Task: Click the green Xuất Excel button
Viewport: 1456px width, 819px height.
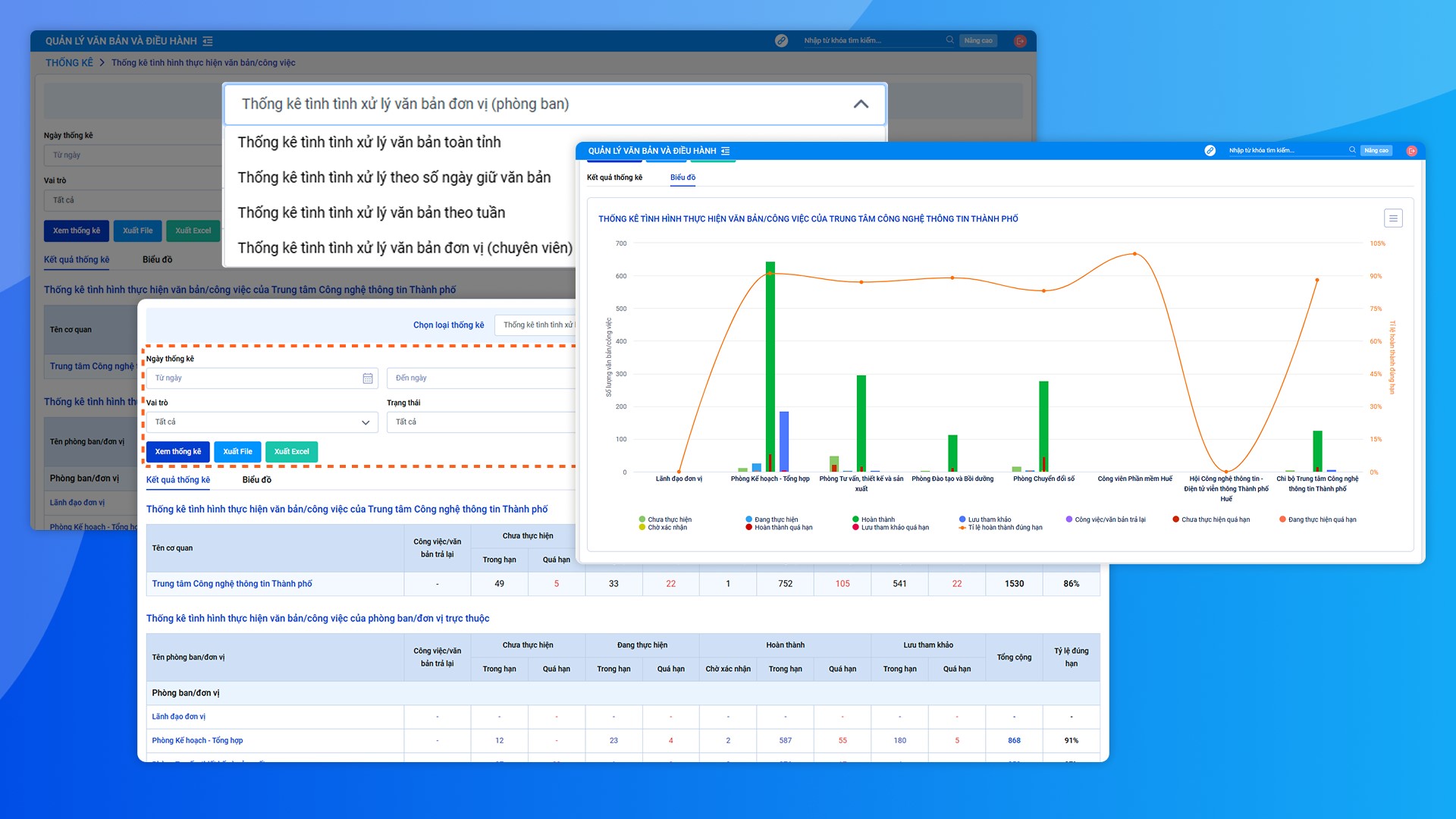Action: tap(291, 451)
